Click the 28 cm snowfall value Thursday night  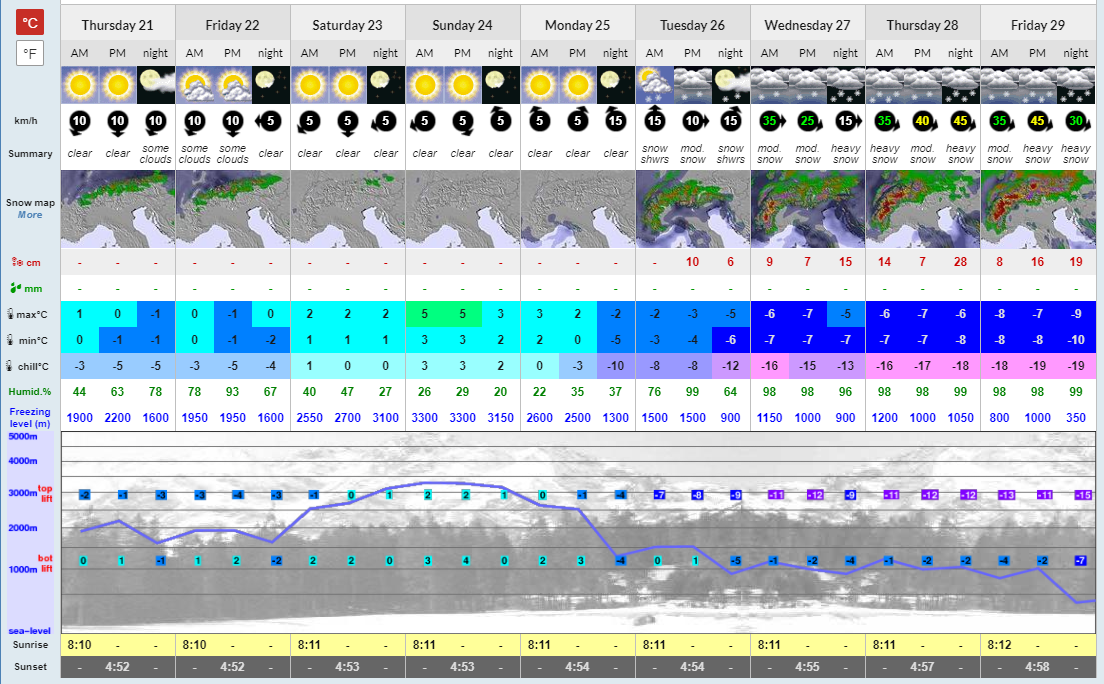tap(960, 262)
